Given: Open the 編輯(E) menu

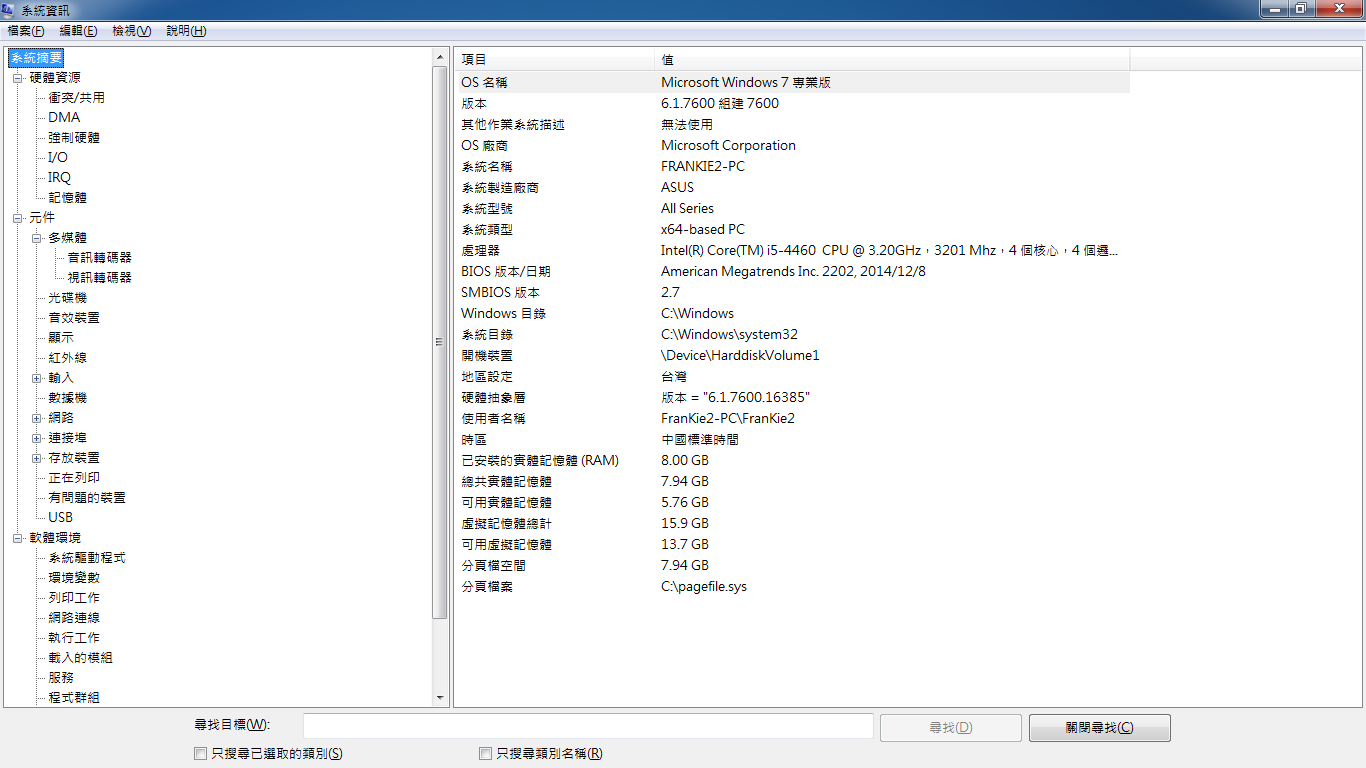Looking at the screenshot, I should pyautogui.click(x=78, y=31).
